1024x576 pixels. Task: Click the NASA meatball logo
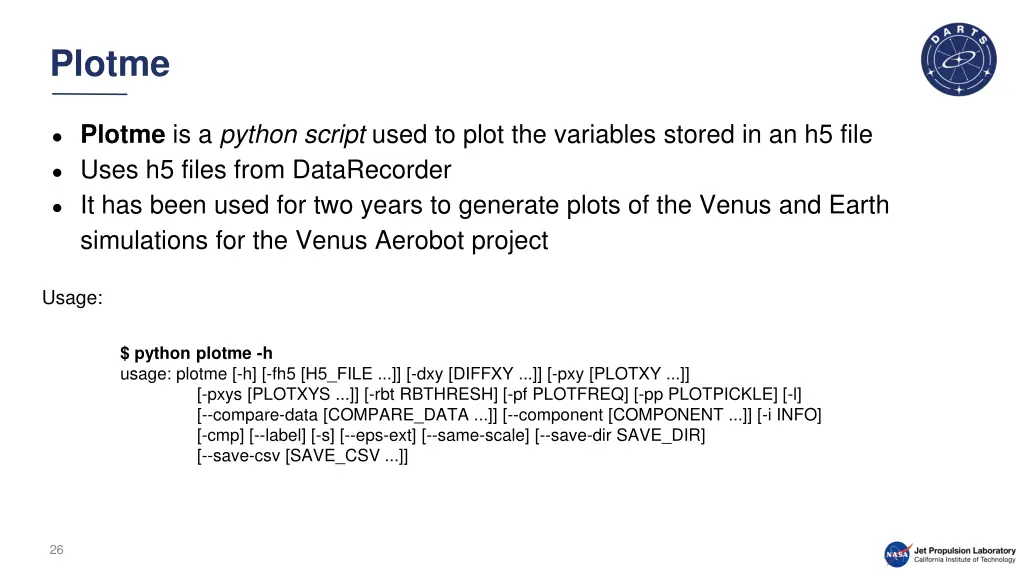(898, 554)
